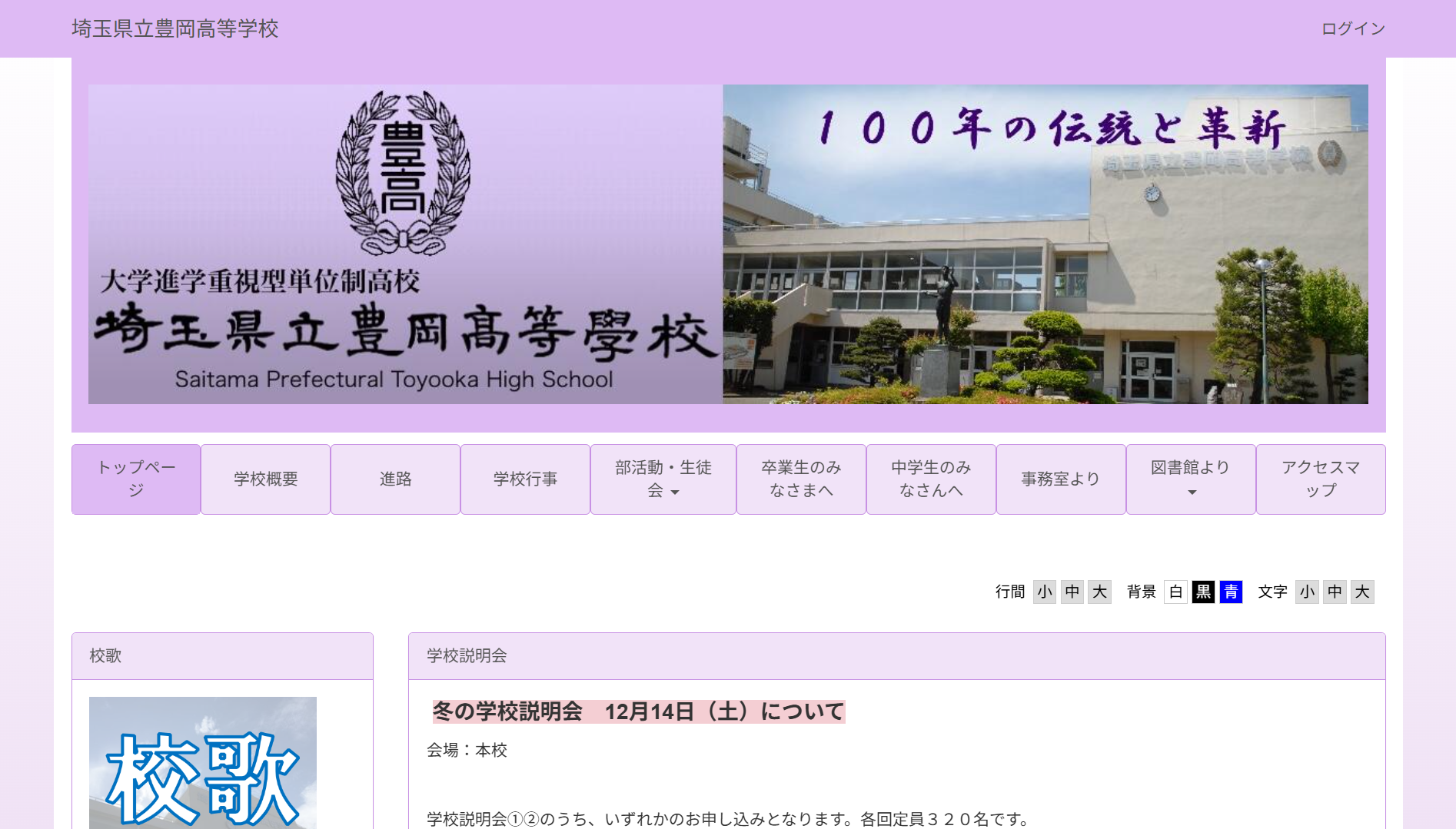Open the アクセスマップ menu item
This screenshot has height=829, width=1456.
1321,479
